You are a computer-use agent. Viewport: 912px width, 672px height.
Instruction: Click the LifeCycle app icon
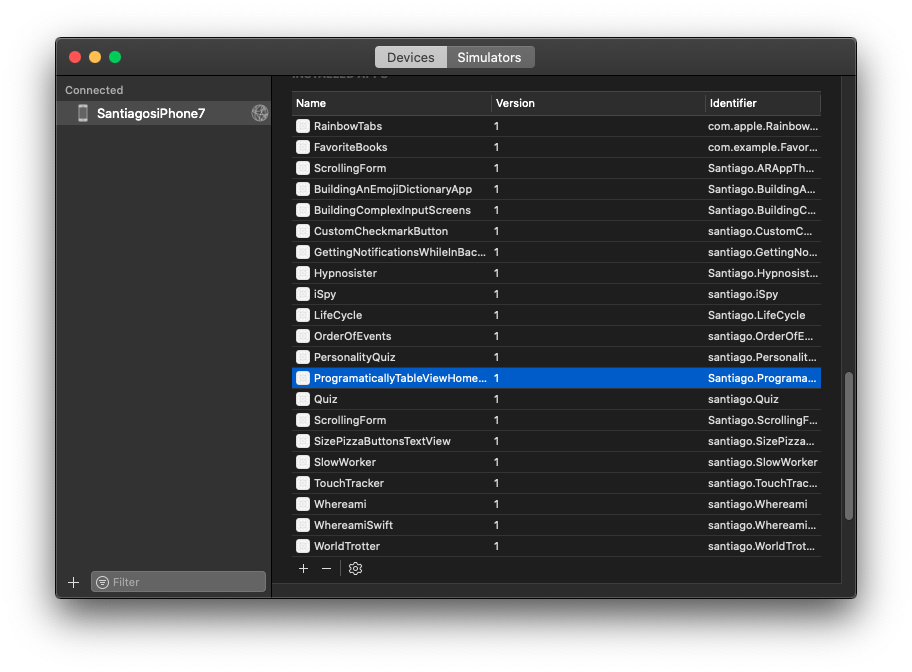303,315
